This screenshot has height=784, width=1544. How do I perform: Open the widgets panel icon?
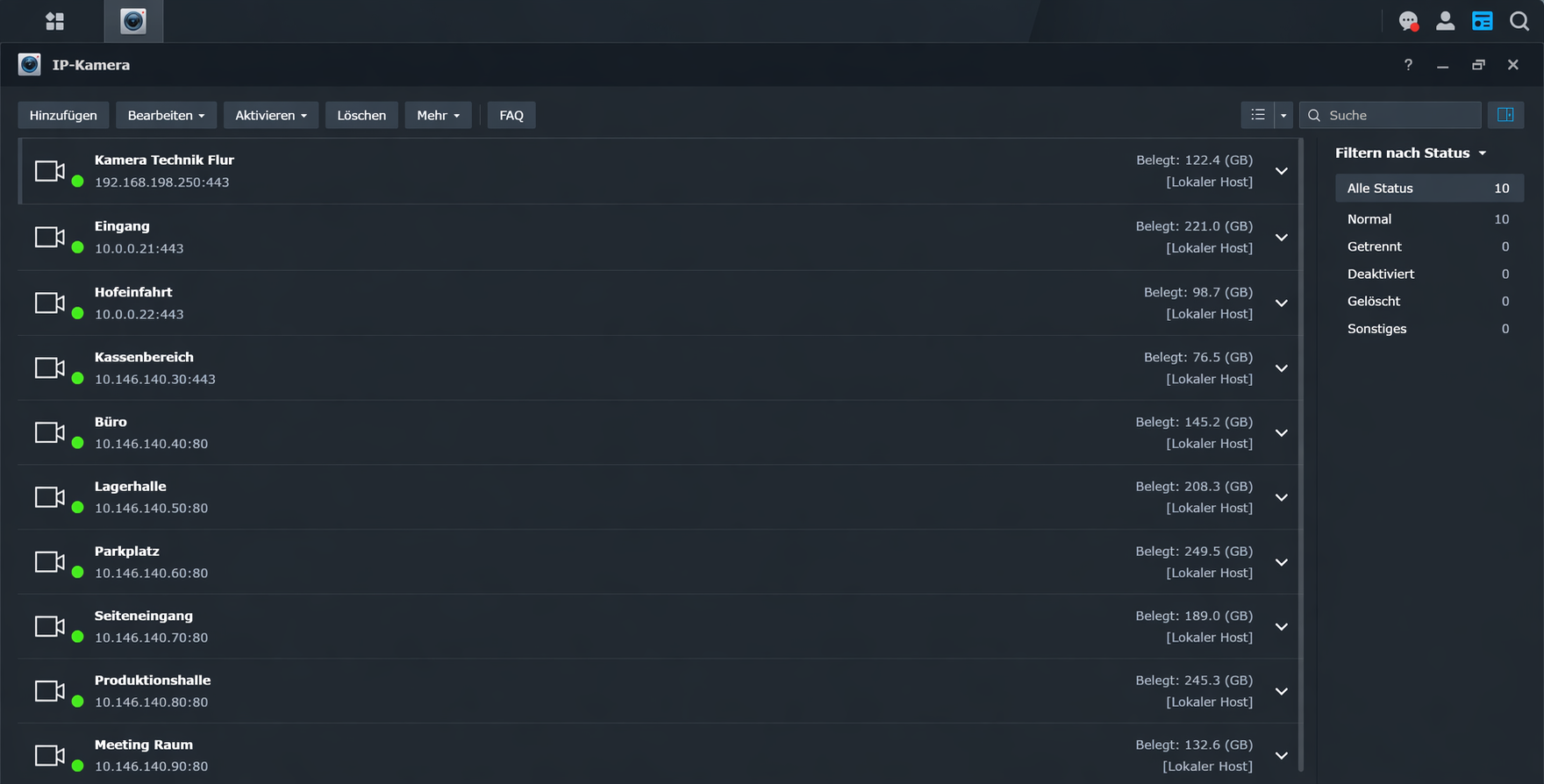point(1482,21)
